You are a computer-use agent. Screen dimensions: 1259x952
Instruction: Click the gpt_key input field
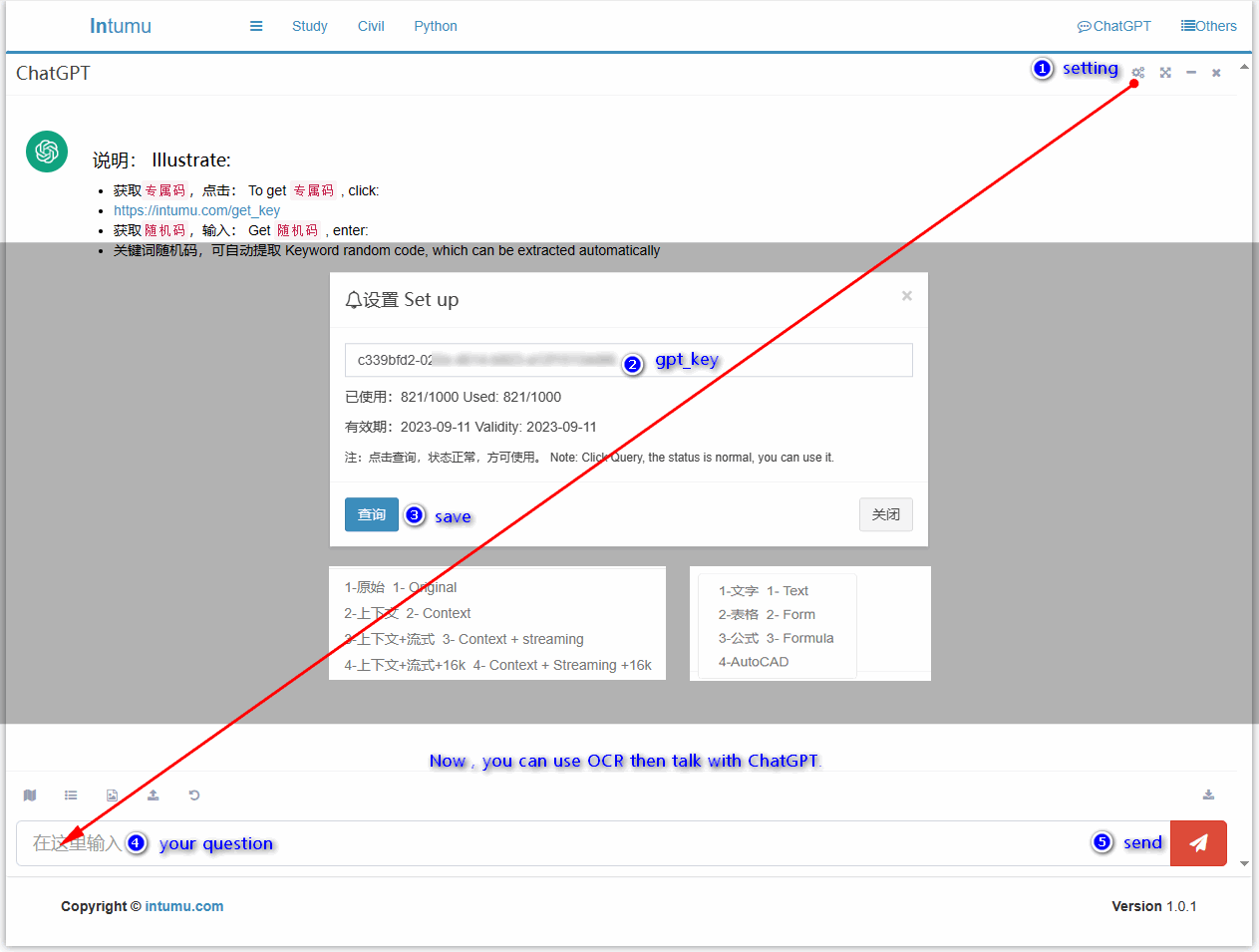pyautogui.click(x=629, y=360)
